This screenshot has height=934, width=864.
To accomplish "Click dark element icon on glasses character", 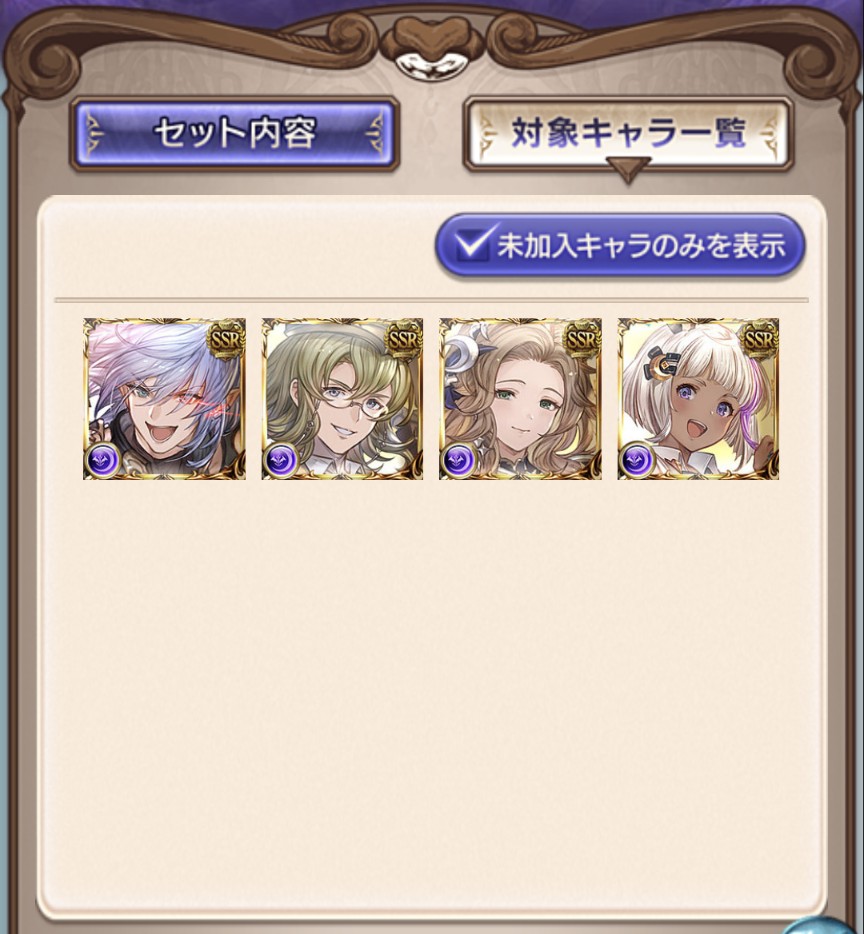I will click(x=281, y=459).
